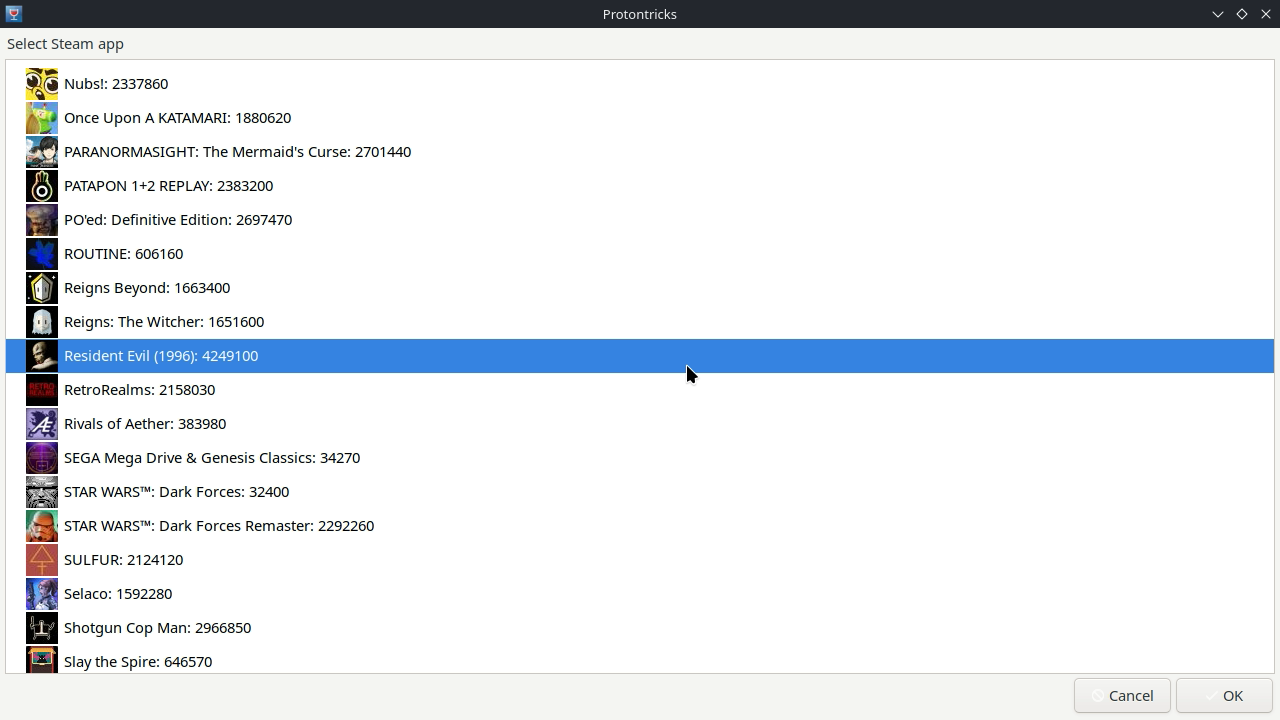Click the Protontricks window menu icon
1280x720 pixels.
click(14, 14)
